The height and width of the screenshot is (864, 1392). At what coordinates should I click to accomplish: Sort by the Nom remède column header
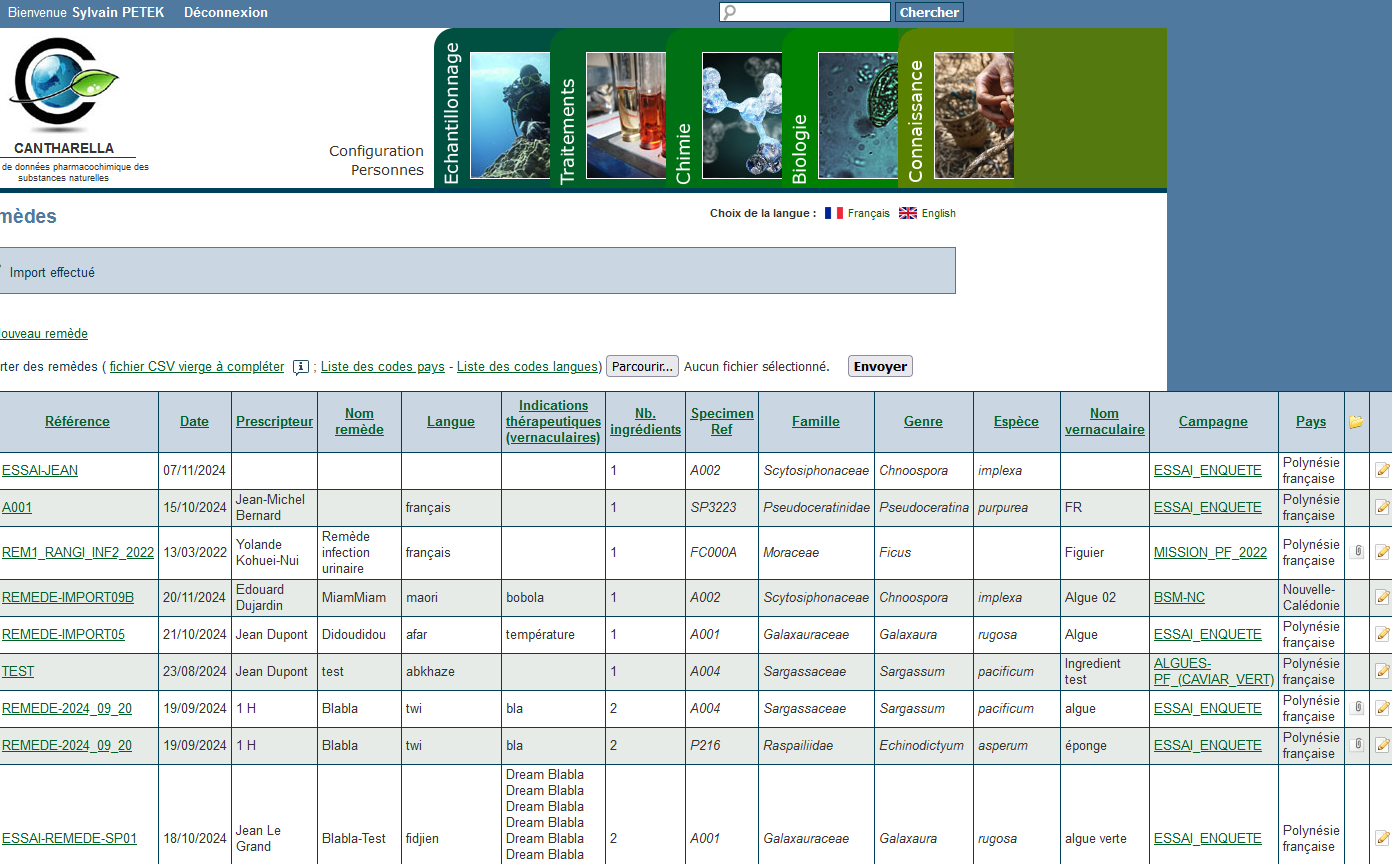tap(359, 422)
